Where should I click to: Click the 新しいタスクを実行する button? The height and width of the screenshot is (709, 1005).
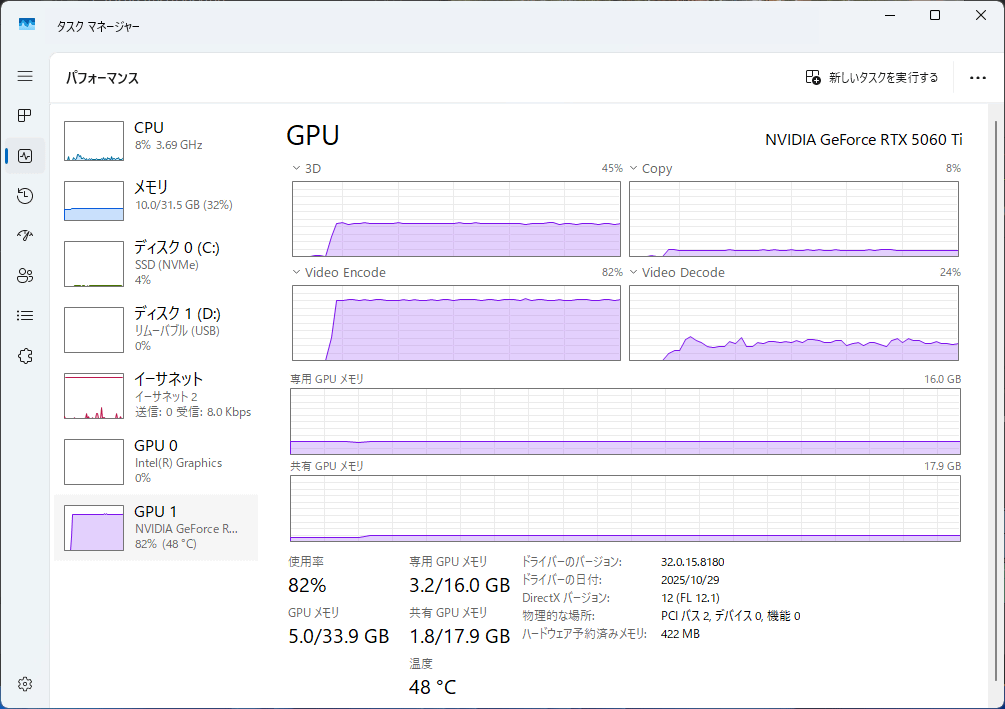tap(872, 78)
